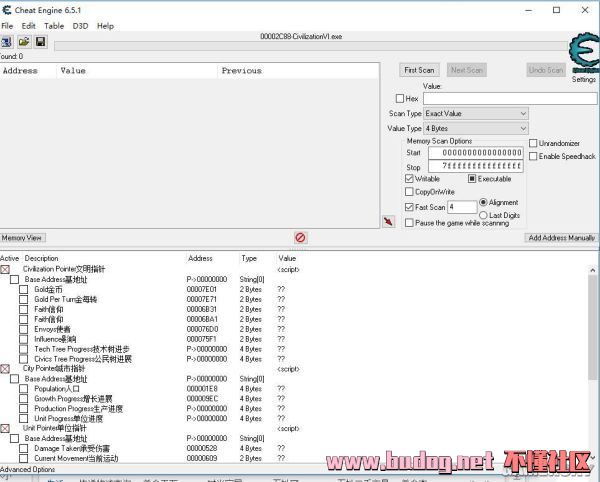Select the Alignment radio button
The height and width of the screenshot is (482, 600).
pos(483,202)
